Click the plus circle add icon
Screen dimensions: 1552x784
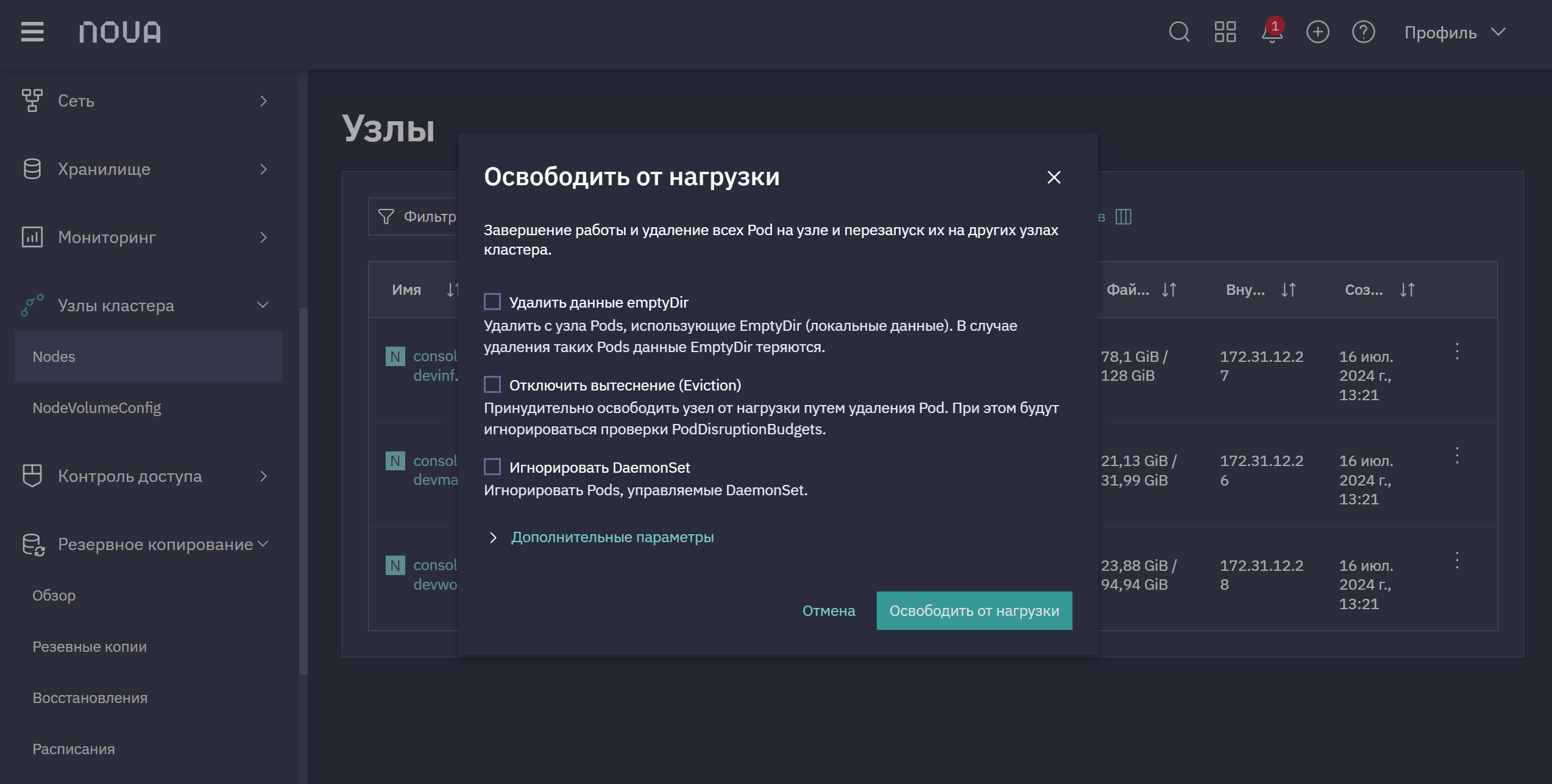click(x=1317, y=32)
